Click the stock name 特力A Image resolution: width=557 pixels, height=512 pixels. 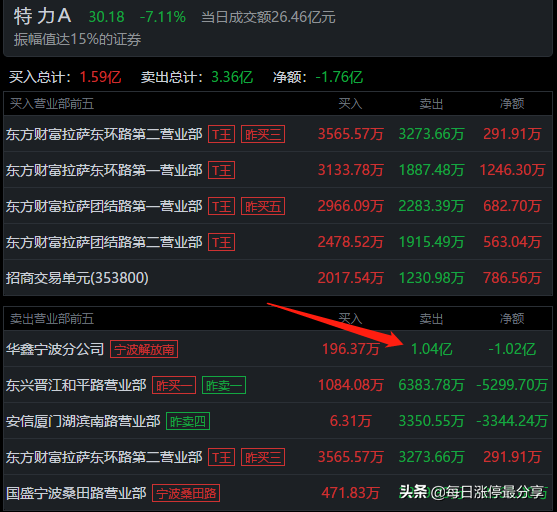point(43,16)
